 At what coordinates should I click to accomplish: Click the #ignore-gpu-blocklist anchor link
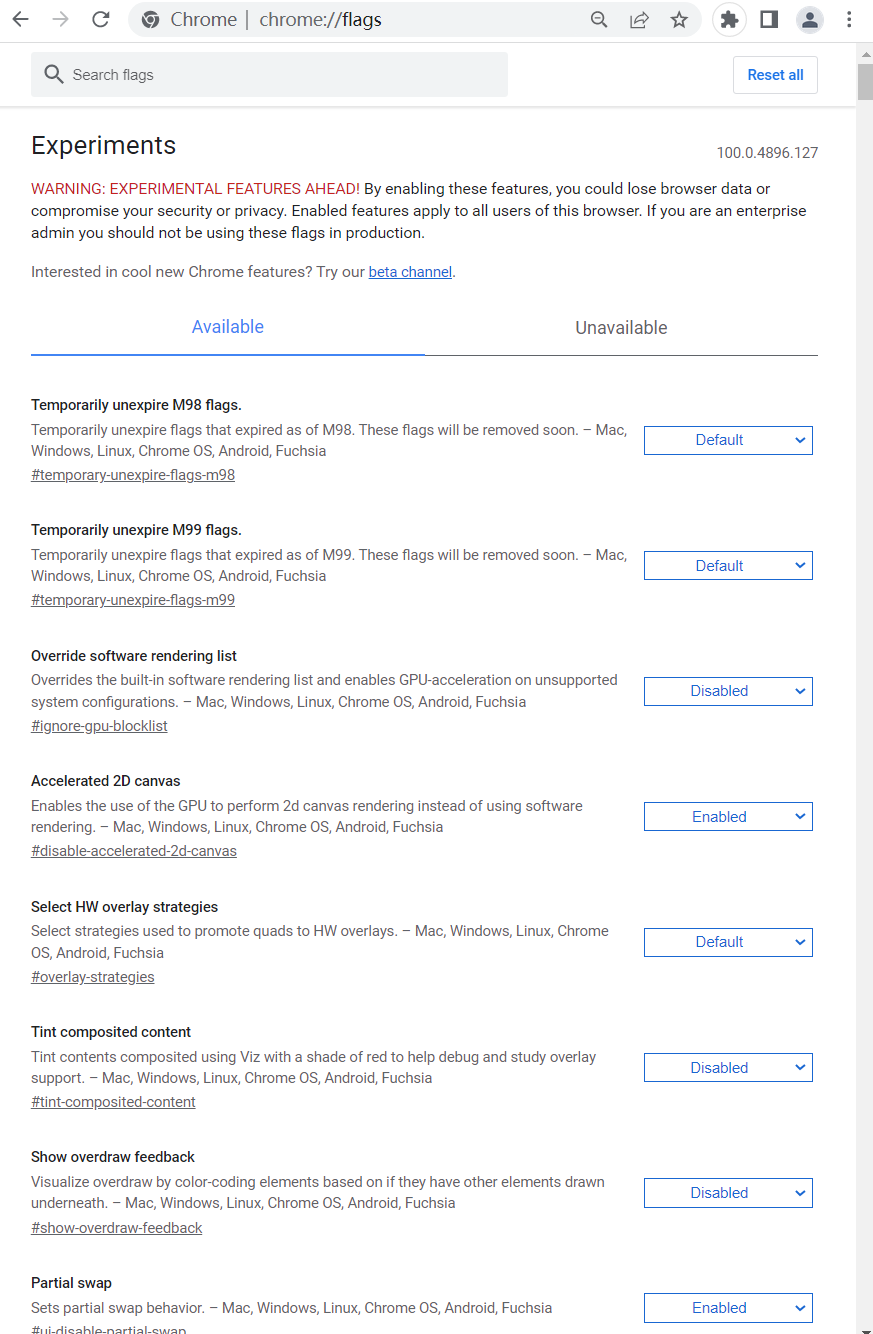(99, 726)
